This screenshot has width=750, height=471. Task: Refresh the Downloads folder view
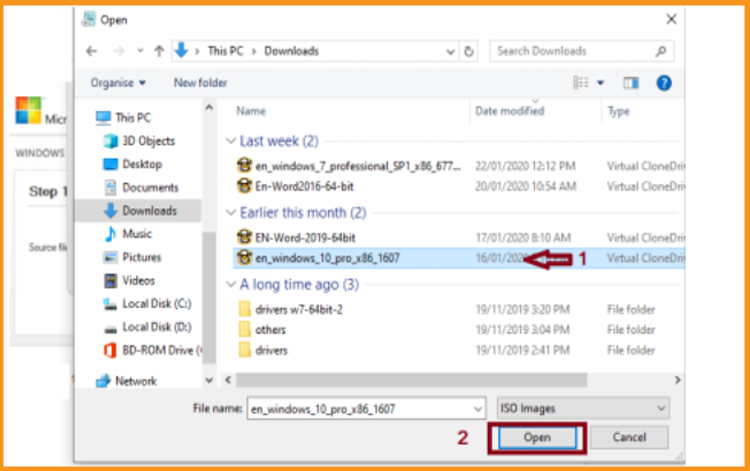[469, 51]
